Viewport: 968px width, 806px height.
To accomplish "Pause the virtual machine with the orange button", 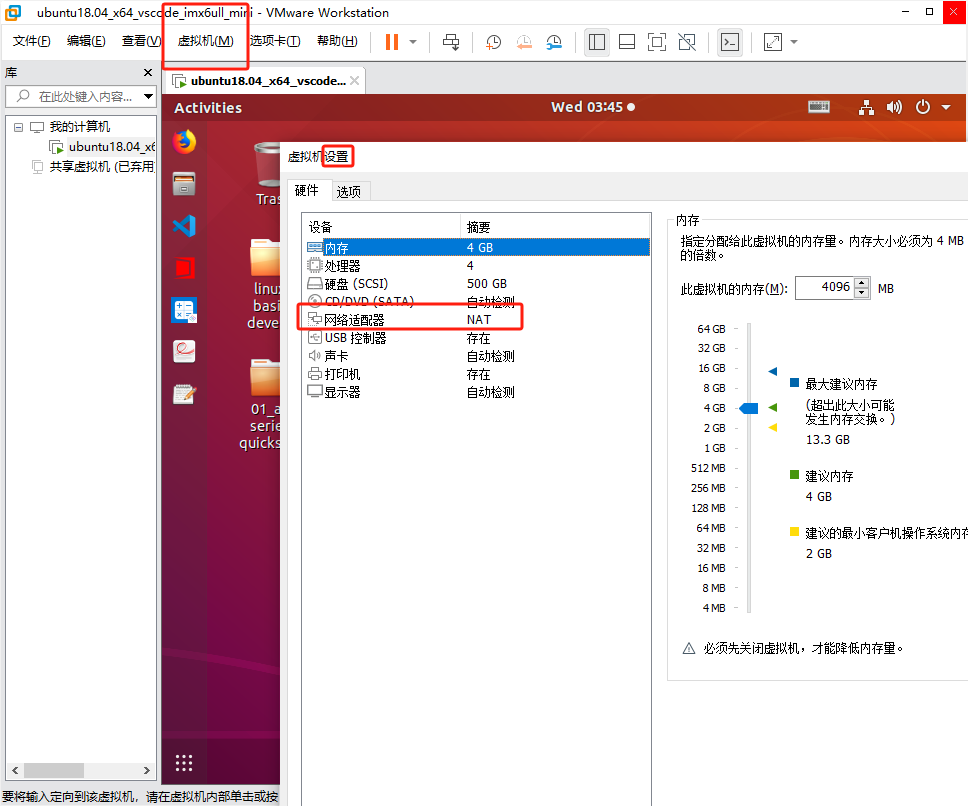I will coord(392,42).
